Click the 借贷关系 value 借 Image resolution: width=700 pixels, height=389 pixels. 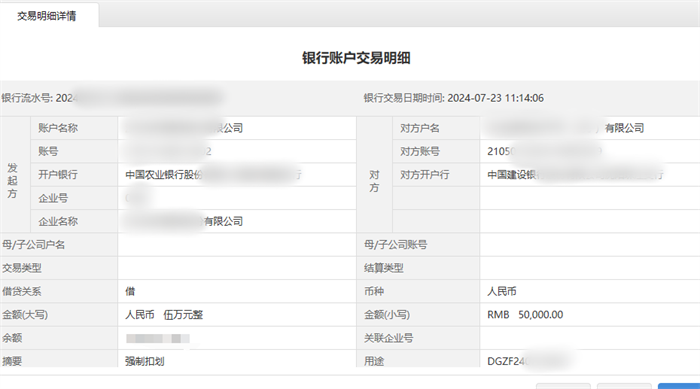(x=130, y=292)
